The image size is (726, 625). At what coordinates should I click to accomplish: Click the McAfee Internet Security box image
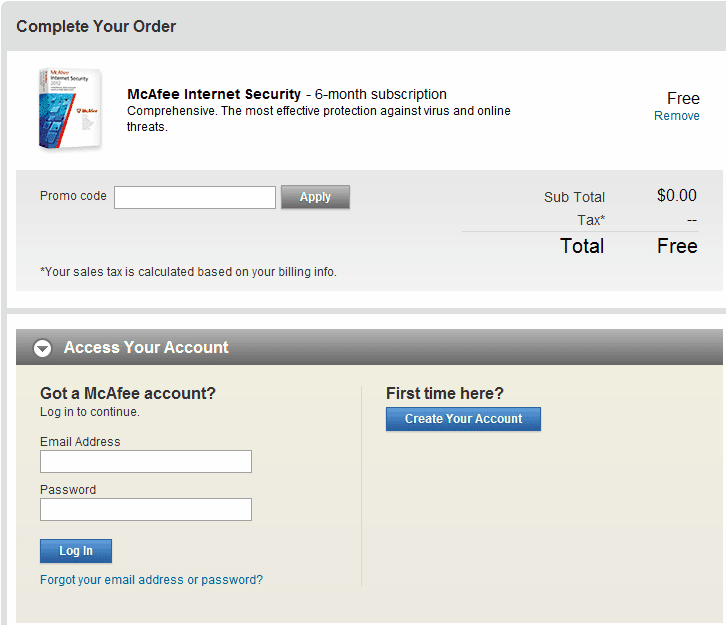(x=70, y=109)
